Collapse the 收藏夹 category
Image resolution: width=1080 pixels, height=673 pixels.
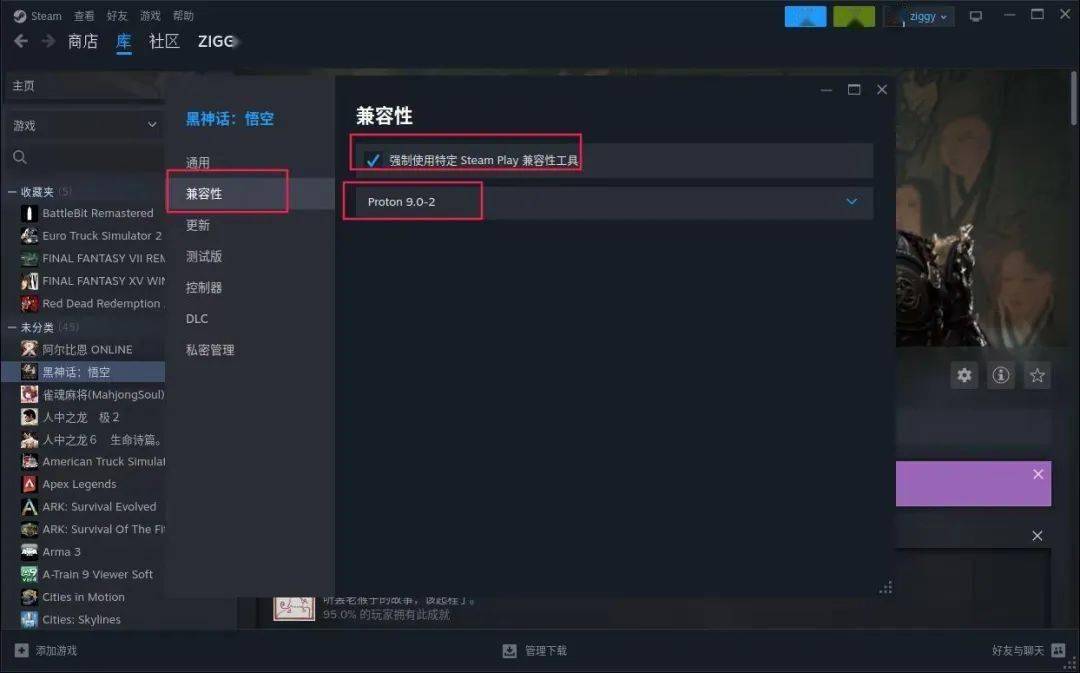pyautogui.click(x=12, y=192)
